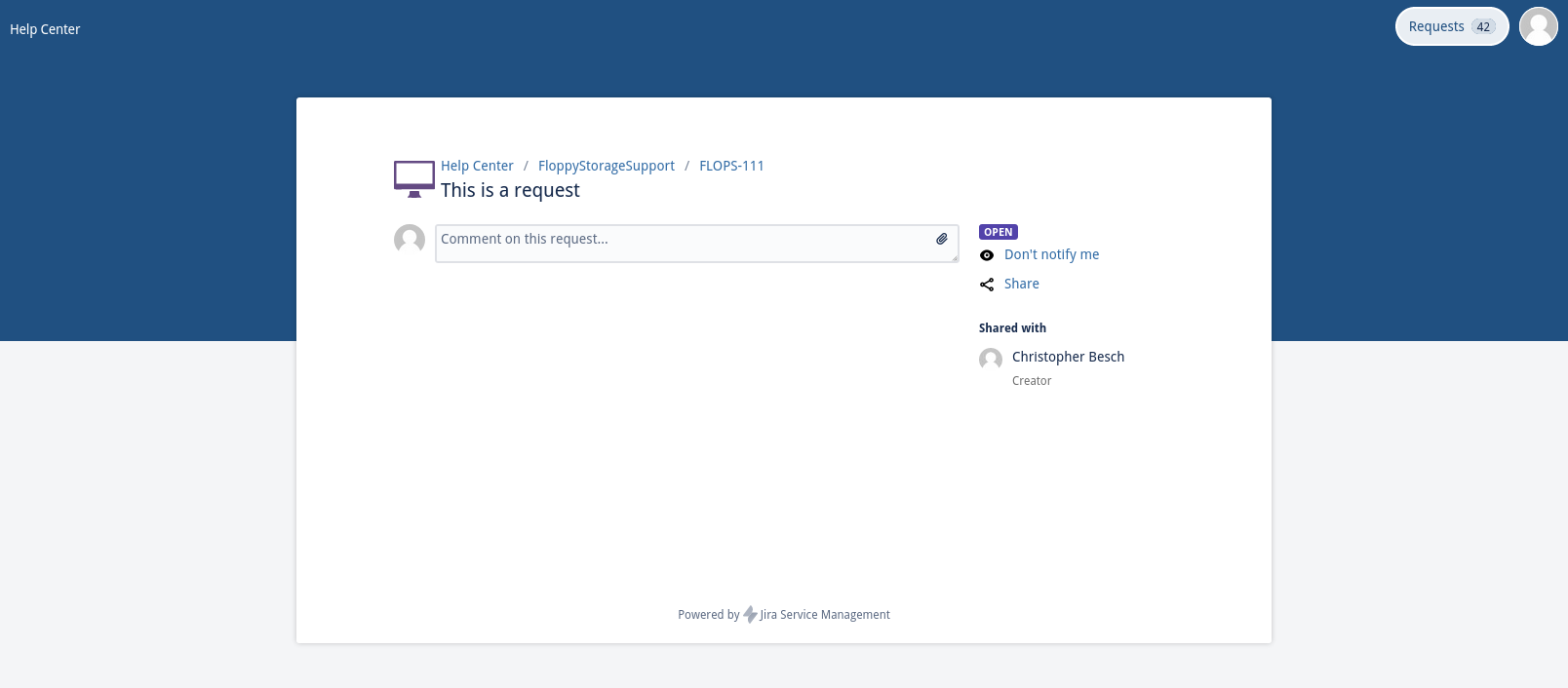Click the paperclip attachment icon

pyautogui.click(x=942, y=239)
